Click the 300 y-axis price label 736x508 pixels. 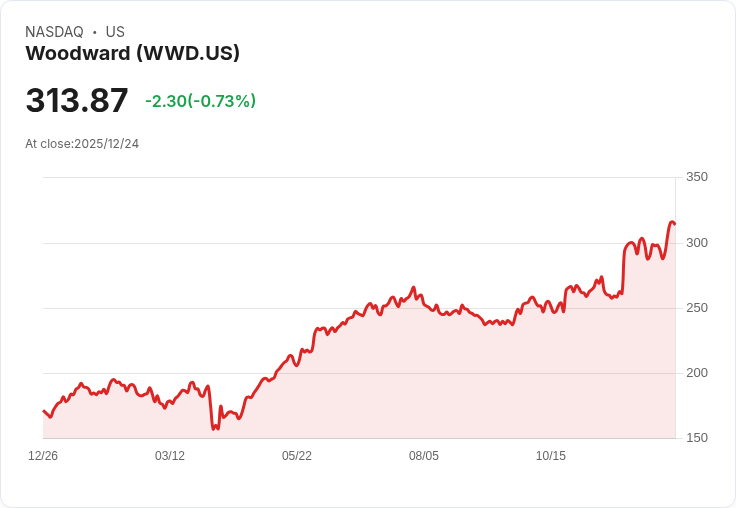point(697,243)
